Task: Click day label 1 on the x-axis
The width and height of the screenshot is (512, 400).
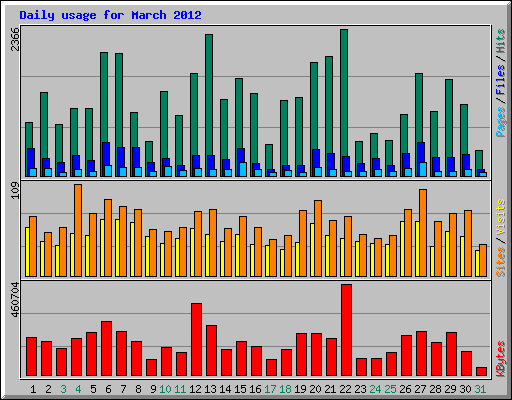Action: coord(33,389)
